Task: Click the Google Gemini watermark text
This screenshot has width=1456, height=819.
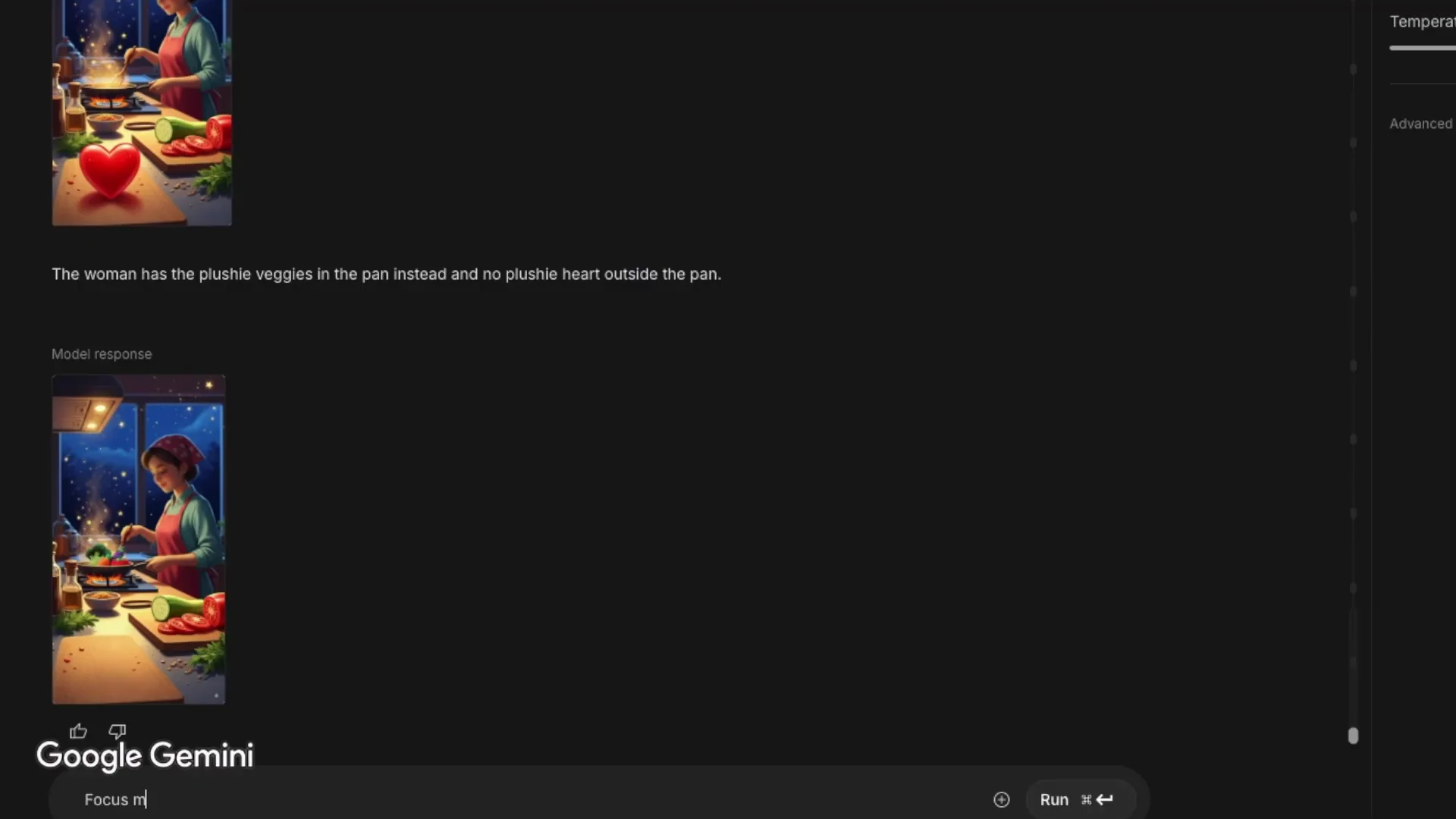Action: 145,755
